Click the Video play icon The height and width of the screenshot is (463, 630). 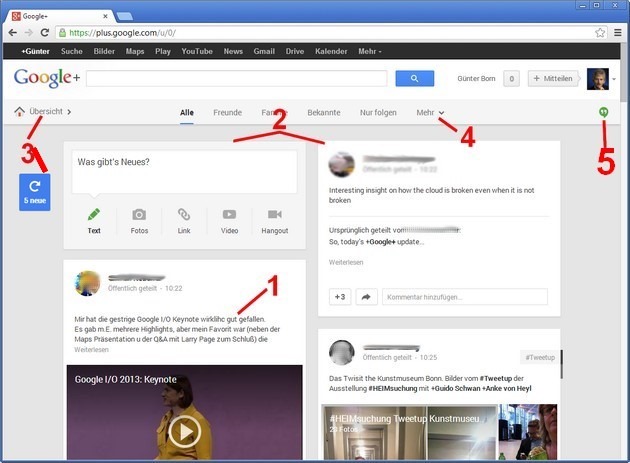point(229,214)
